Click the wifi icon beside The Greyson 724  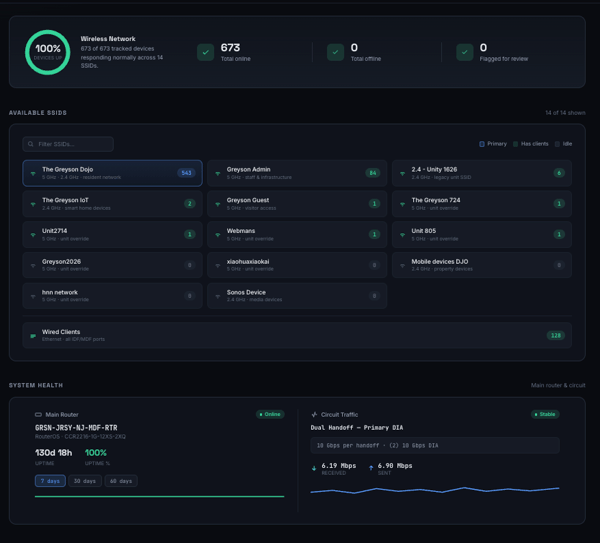click(403, 204)
